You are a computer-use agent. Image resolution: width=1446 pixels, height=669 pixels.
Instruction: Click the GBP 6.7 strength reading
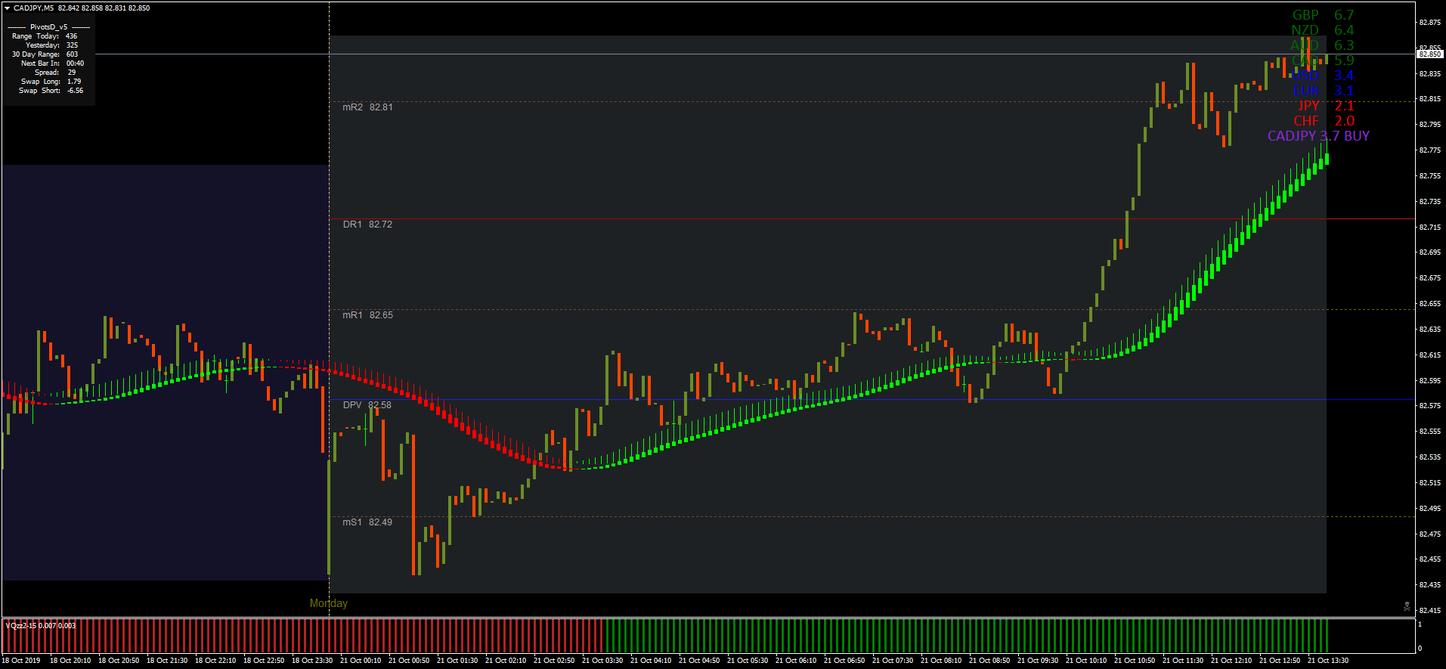point(1322,15)
